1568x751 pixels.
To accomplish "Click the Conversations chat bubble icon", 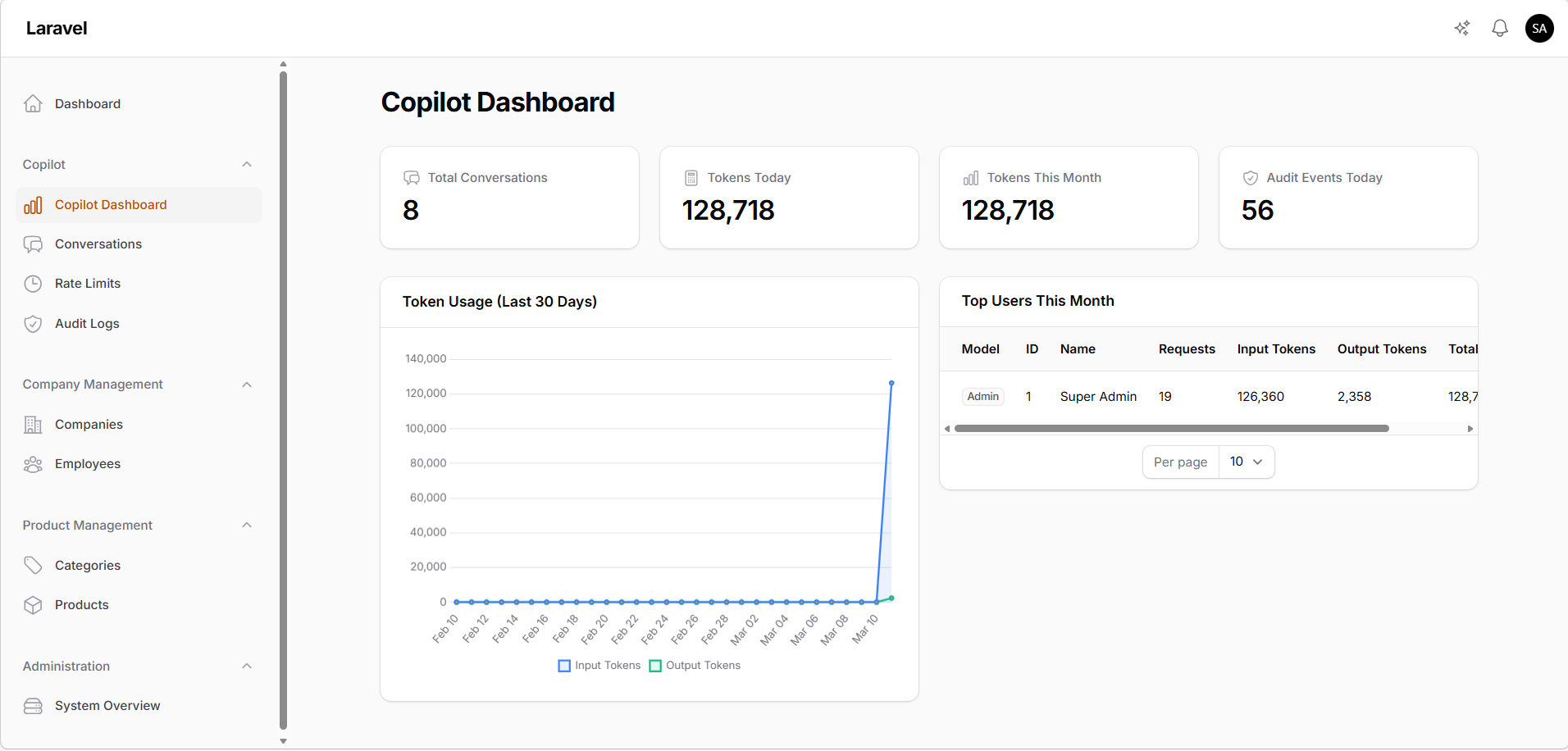I will click(33, 244).
